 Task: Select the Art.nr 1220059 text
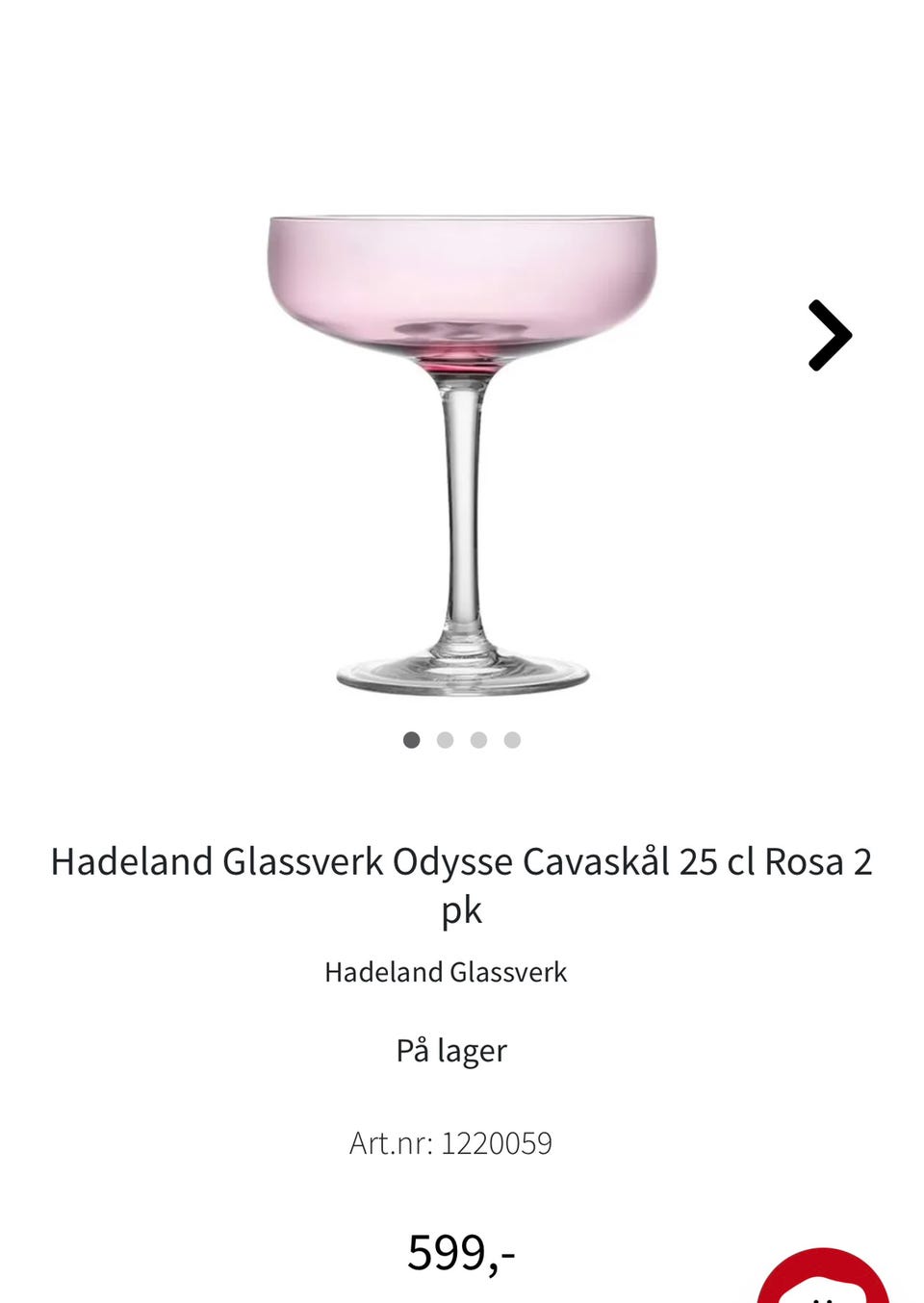pyautogui.click(x=450, y=1143)
